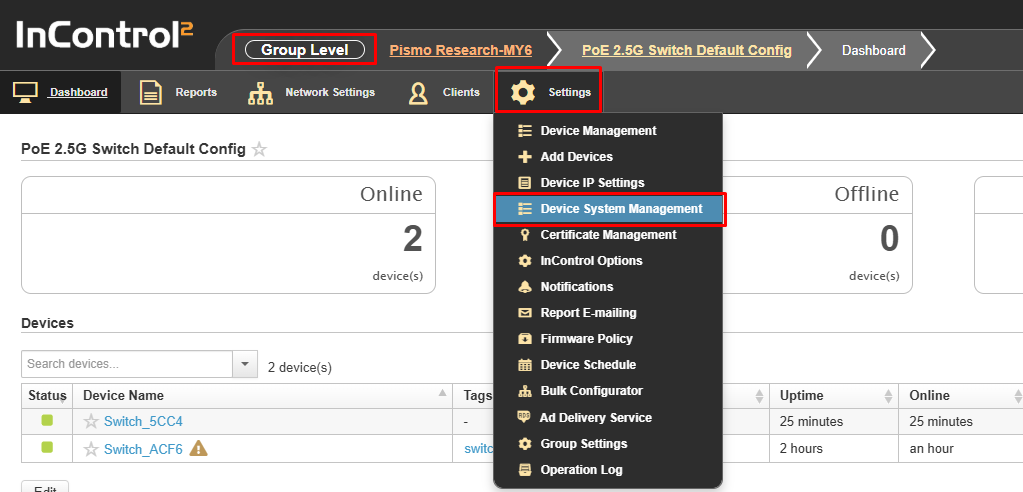
Task: Open Certificate Management menu entry
Action: point(608,235)
